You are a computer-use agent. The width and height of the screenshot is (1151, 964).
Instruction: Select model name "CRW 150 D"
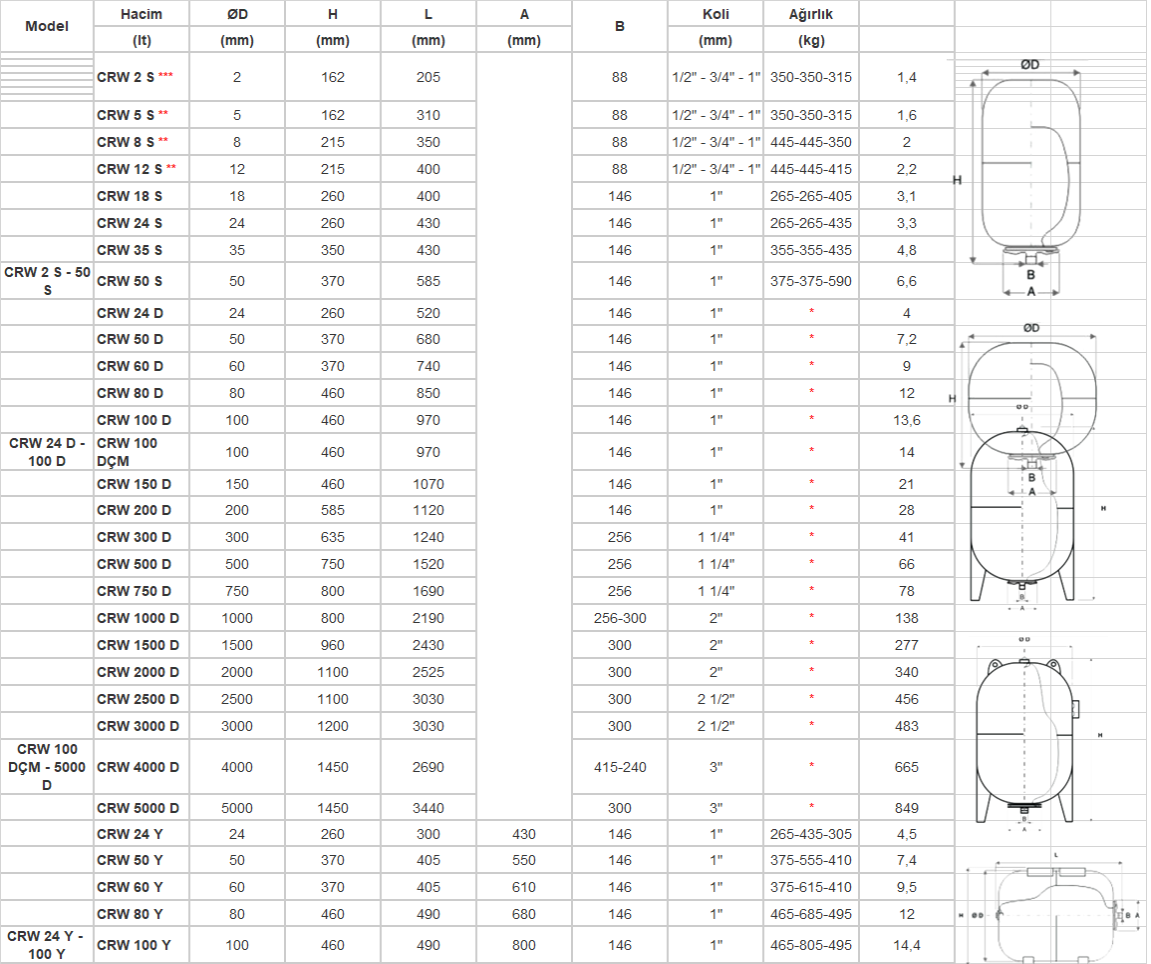[x=134, y=485]
